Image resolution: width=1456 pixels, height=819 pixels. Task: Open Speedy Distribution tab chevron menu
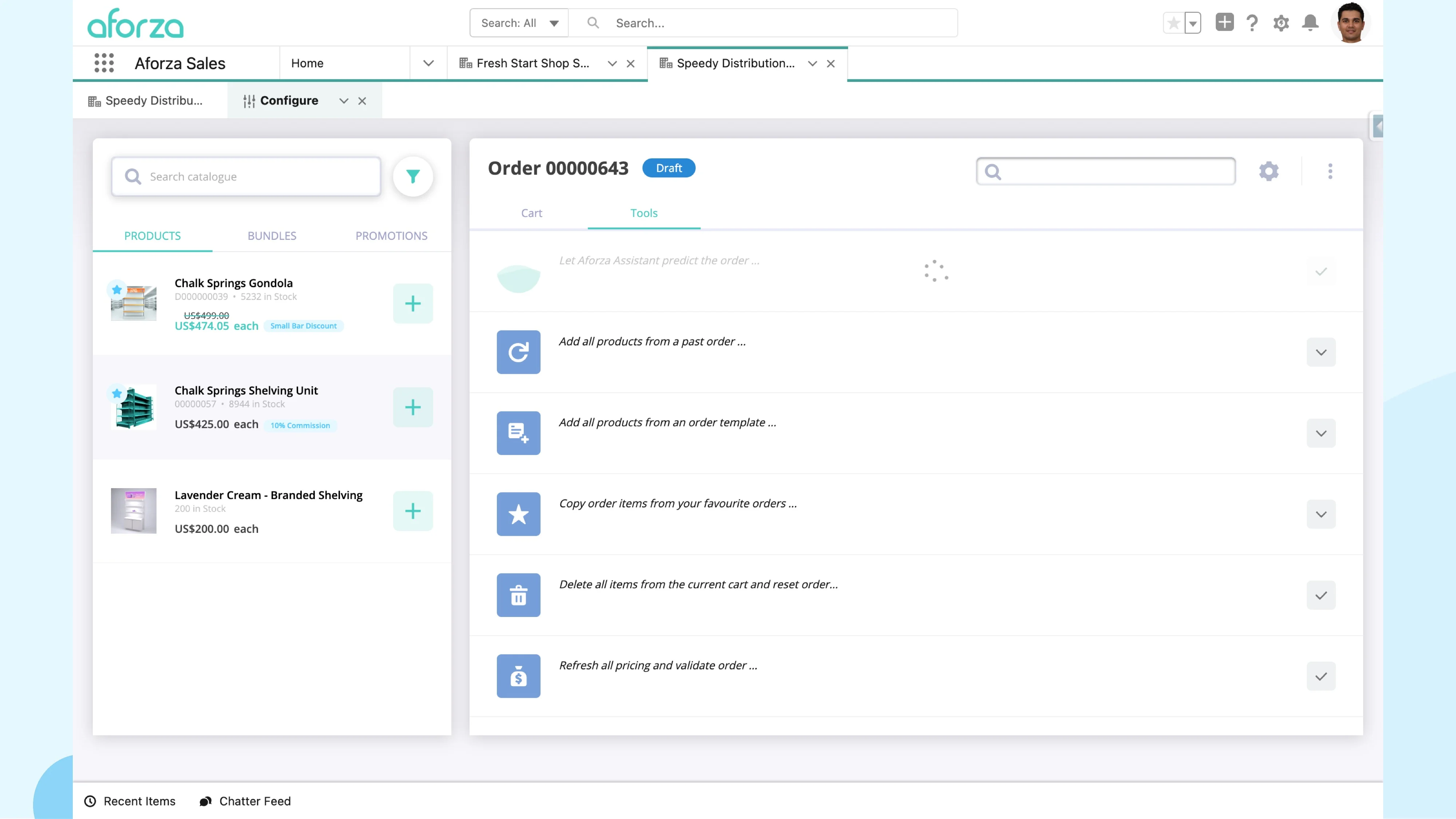(x=812, y=64)
